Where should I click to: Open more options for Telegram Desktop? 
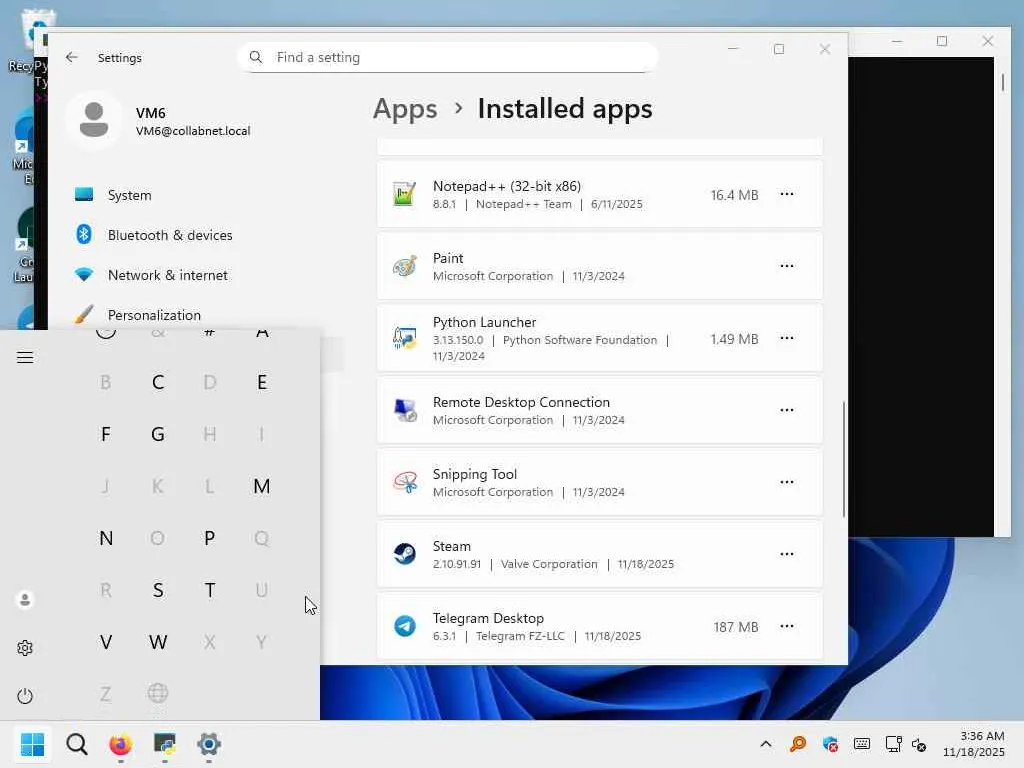point(786,626)
